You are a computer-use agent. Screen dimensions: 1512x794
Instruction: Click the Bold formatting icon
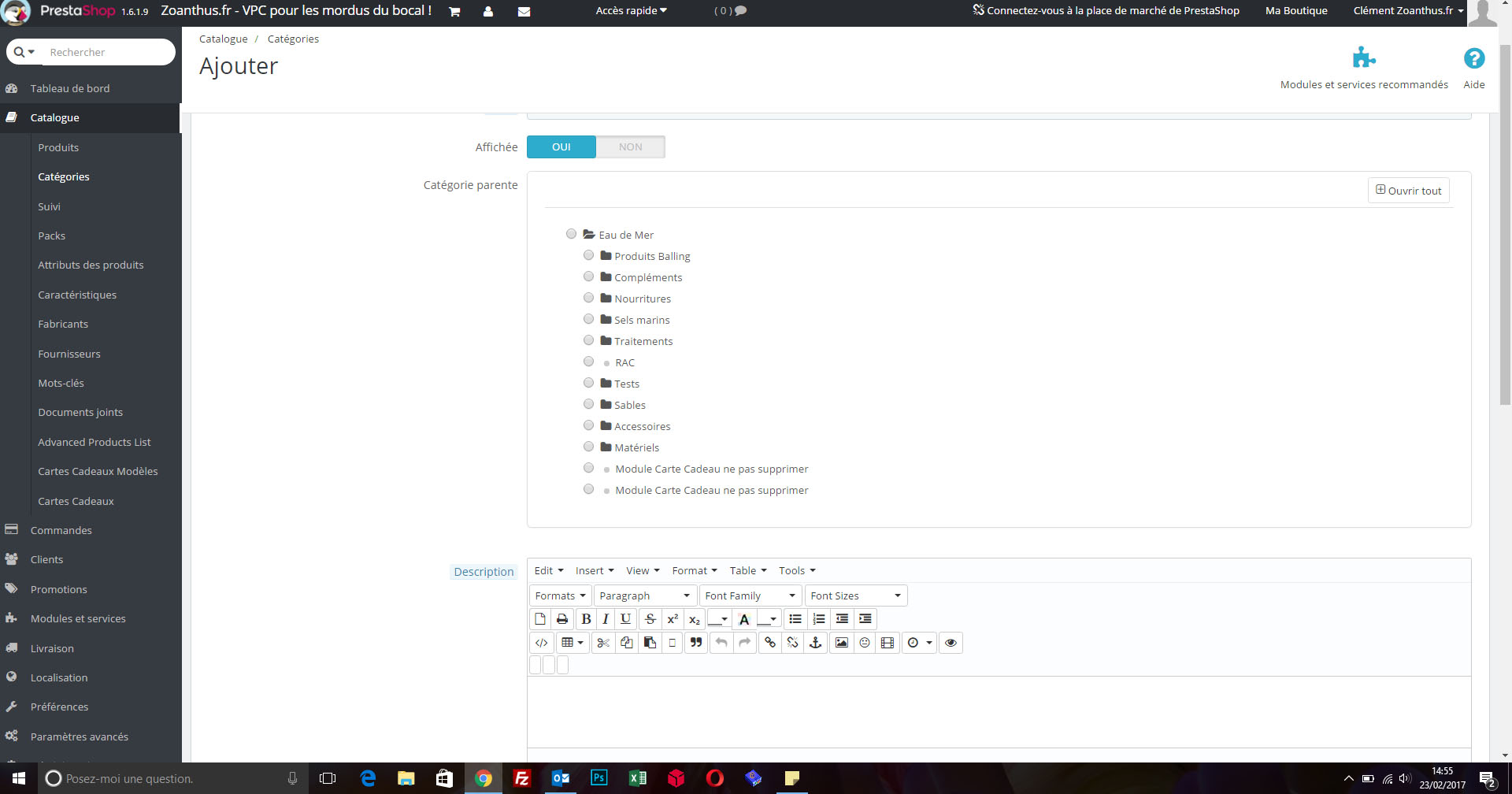[x=586, y=619]
